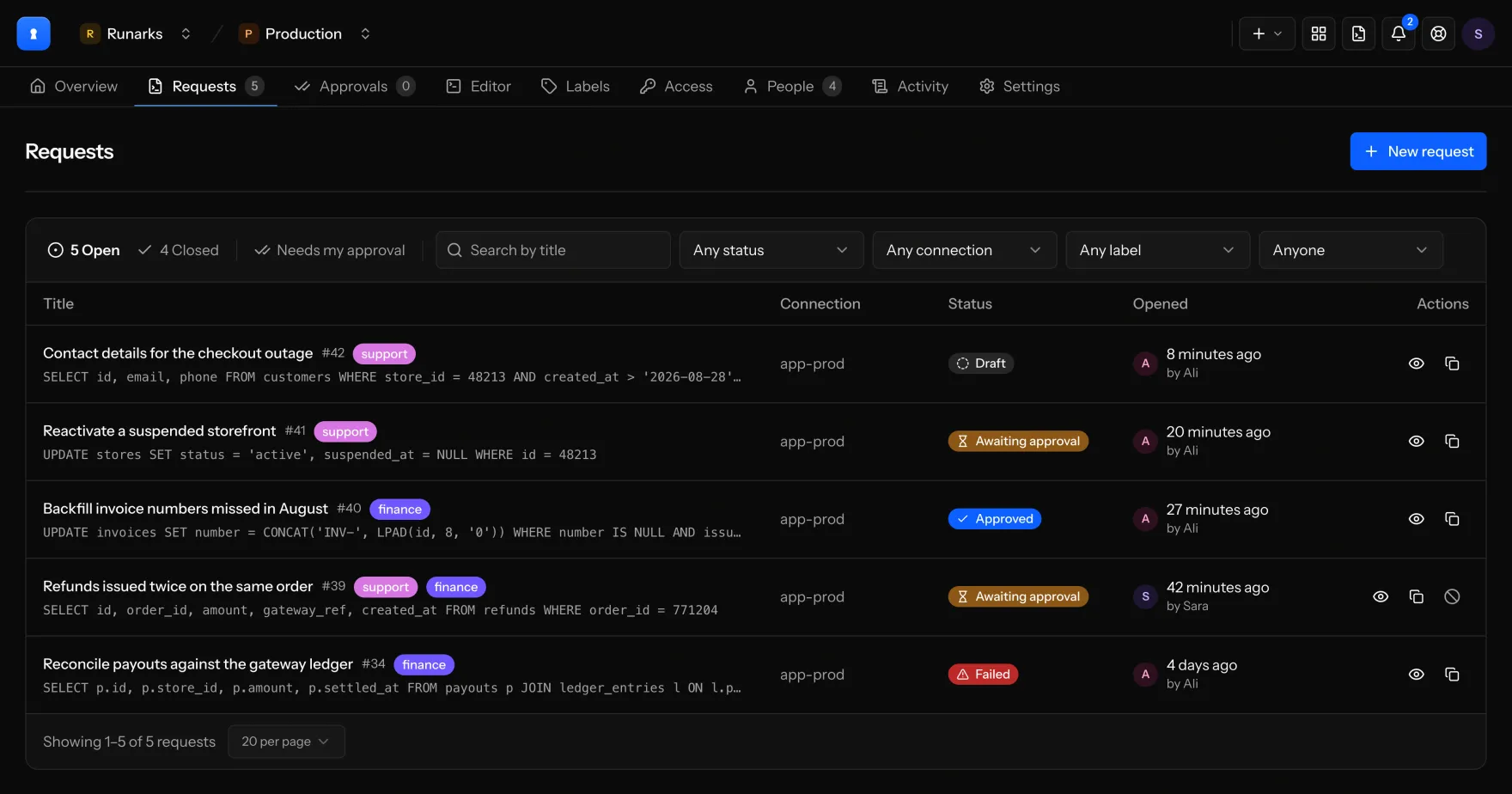
Task: View the Reconcile payouts request
Action: coord(1417,675)
